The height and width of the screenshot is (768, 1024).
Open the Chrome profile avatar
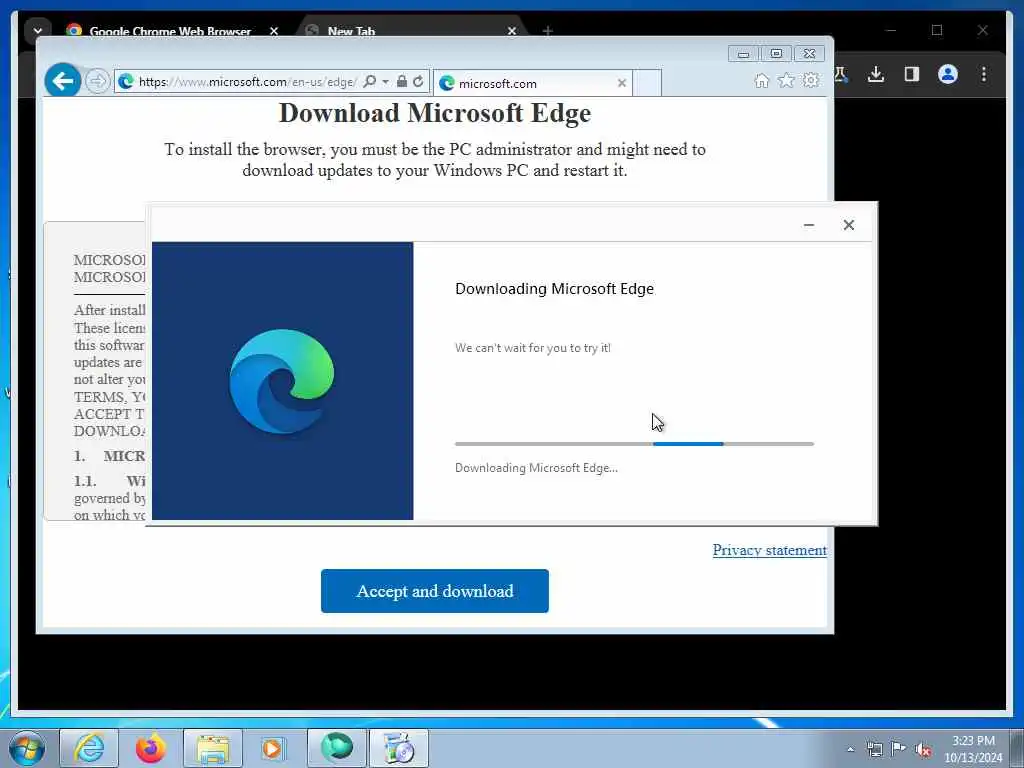coord(948,74)
